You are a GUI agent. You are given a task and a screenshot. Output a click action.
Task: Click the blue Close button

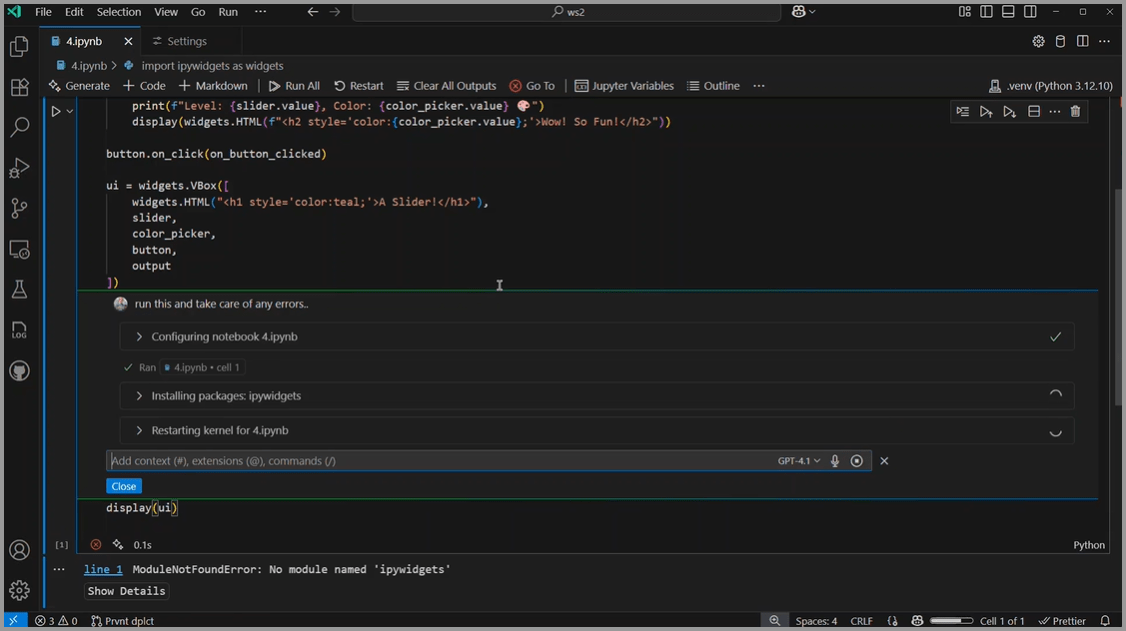(124, 486)
